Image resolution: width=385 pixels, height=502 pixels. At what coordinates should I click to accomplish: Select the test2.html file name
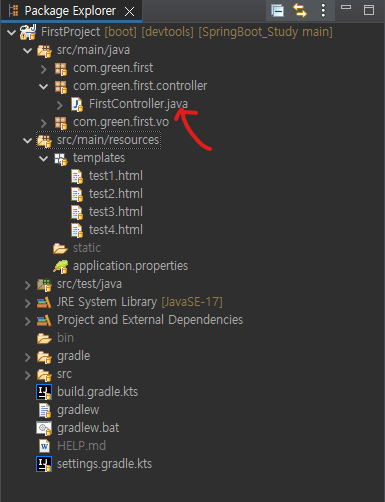click(116, 194)
